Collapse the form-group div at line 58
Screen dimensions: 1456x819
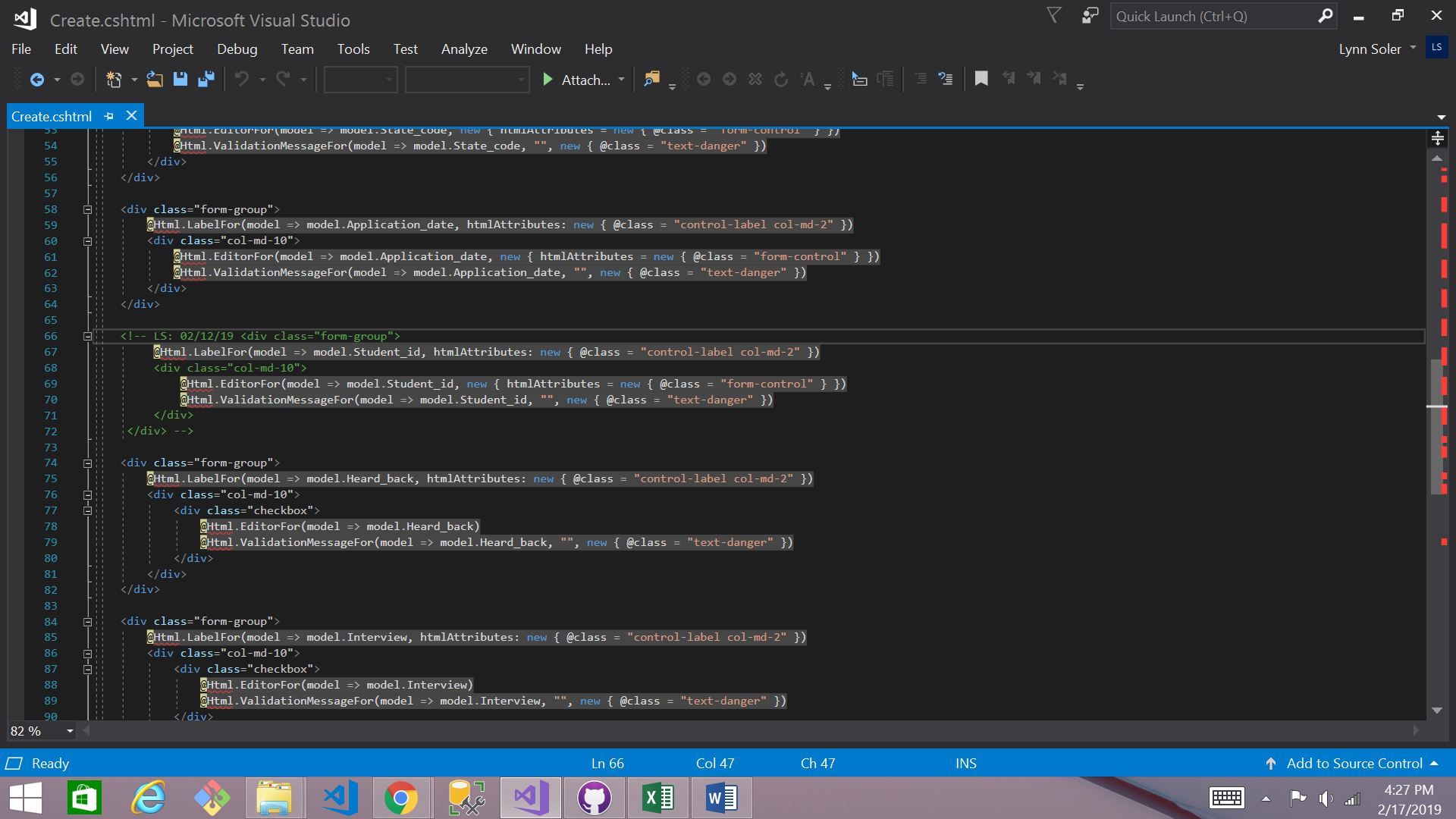tap(87, 209)
